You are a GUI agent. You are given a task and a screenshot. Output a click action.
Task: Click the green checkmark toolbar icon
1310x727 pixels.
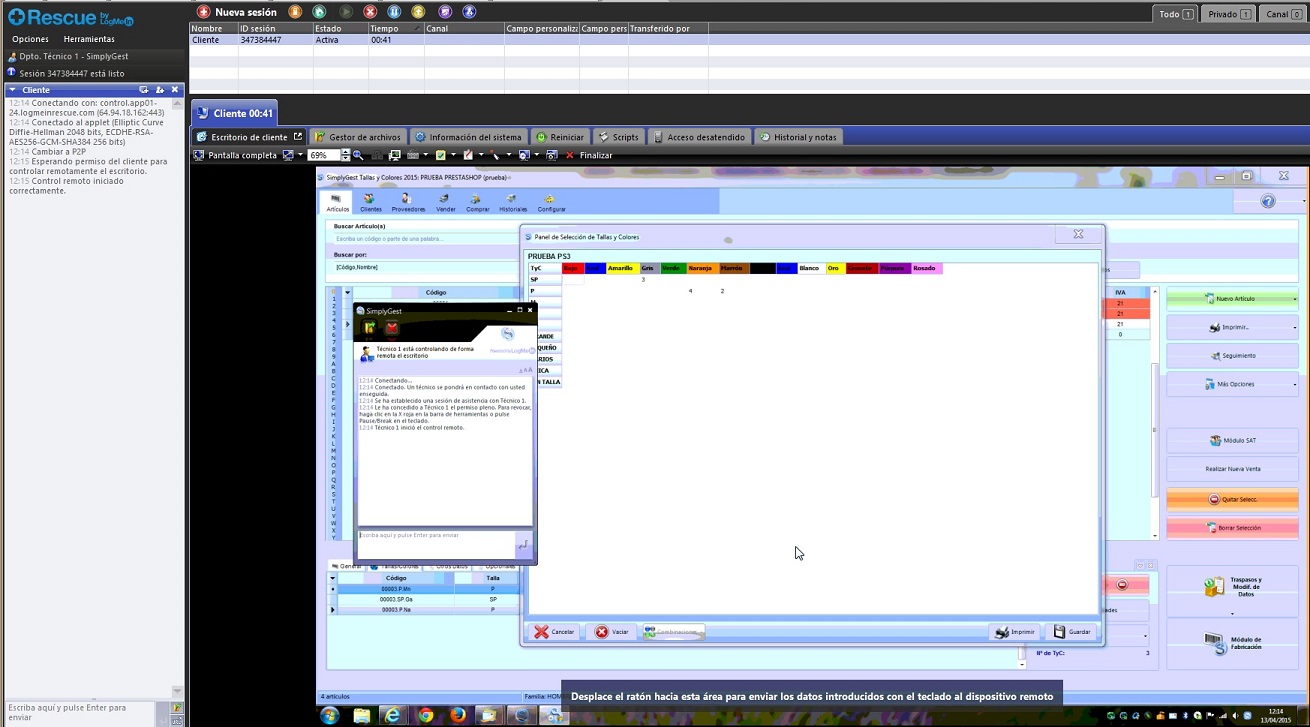pyautogui.click(x=441, y=155)
